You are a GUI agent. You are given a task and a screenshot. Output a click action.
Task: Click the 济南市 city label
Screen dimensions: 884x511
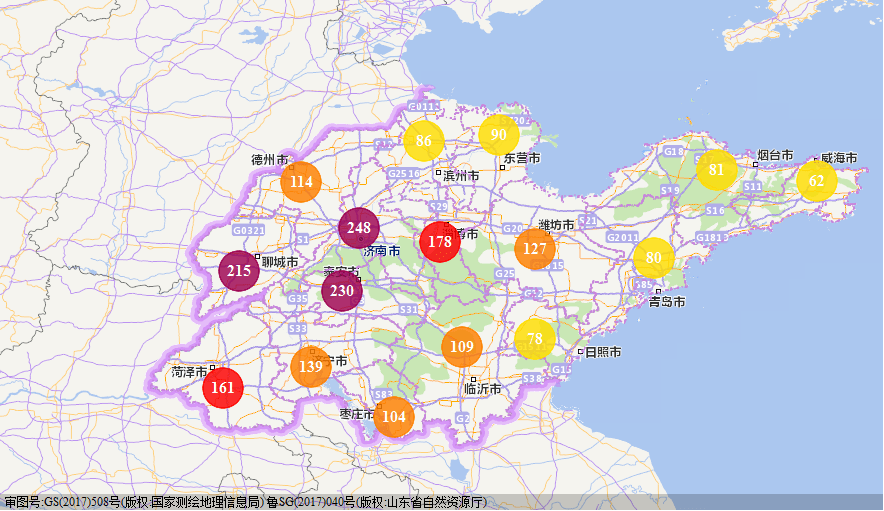coord(382,251)
